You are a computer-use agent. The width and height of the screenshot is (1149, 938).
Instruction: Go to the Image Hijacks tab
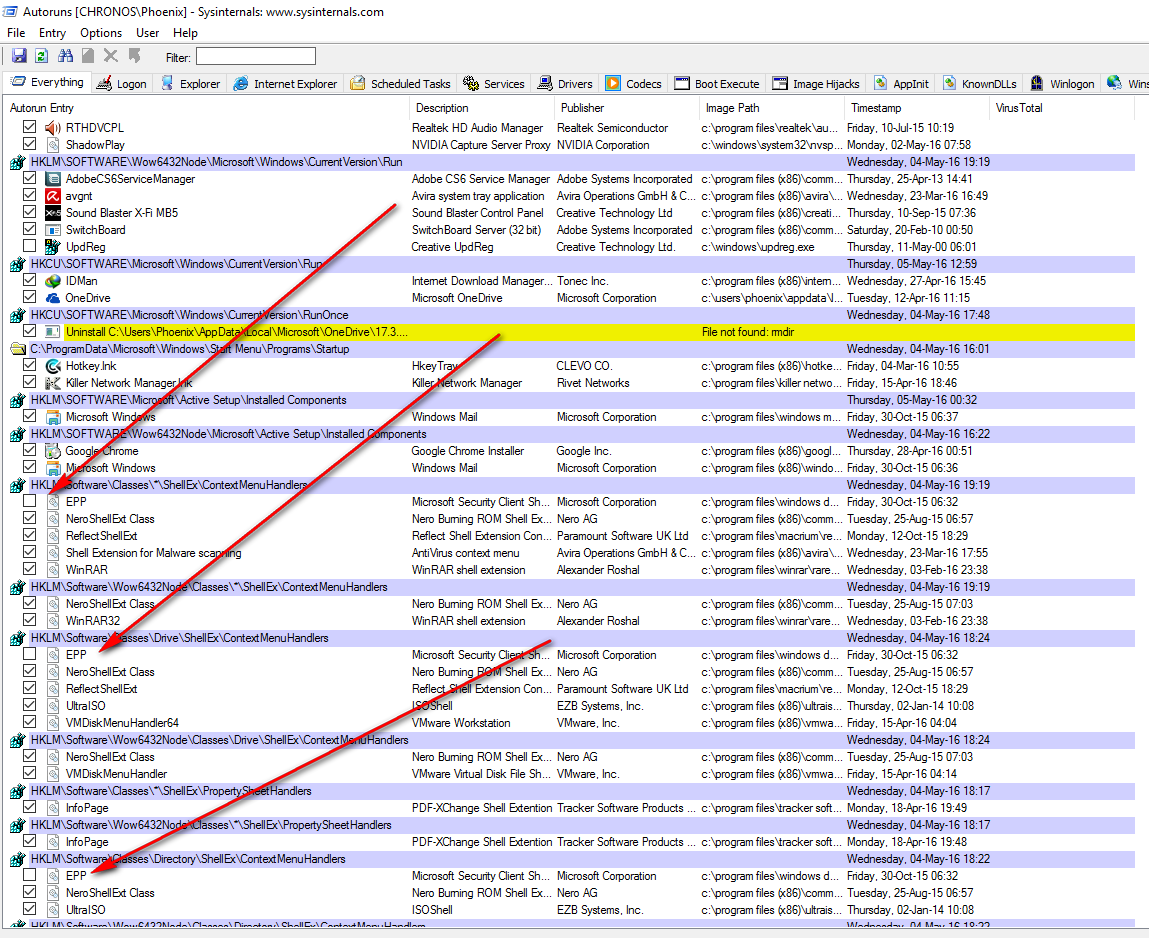click(x=816, y=84)
